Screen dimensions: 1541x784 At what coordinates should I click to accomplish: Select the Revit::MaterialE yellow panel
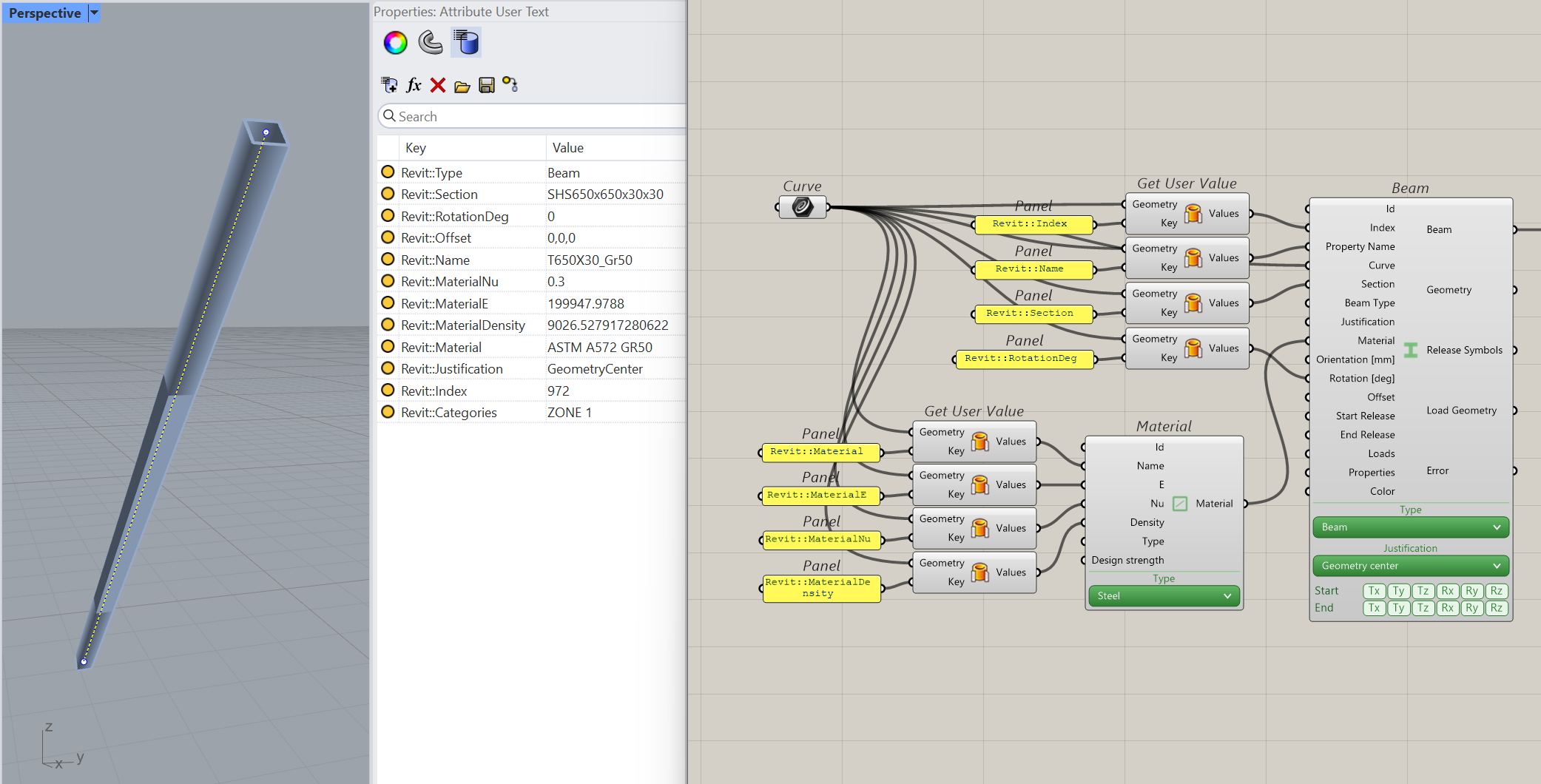coord(820,496)
